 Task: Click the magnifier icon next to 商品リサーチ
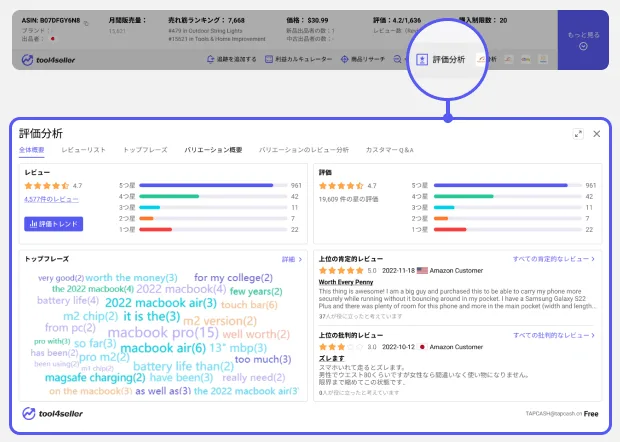tap(397, 59)
